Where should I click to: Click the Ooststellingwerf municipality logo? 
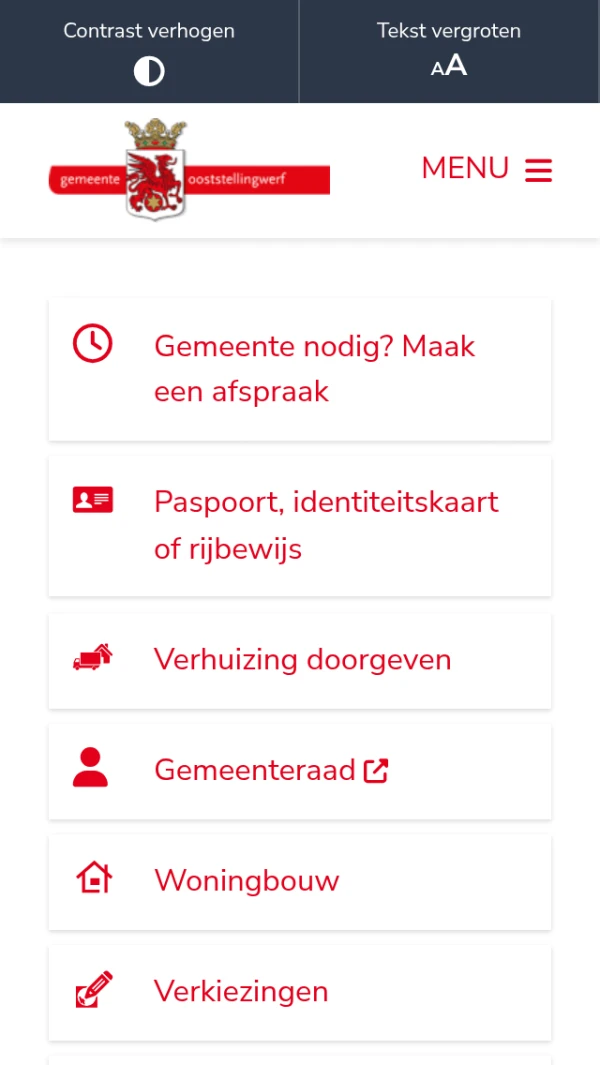coord(189,170)
